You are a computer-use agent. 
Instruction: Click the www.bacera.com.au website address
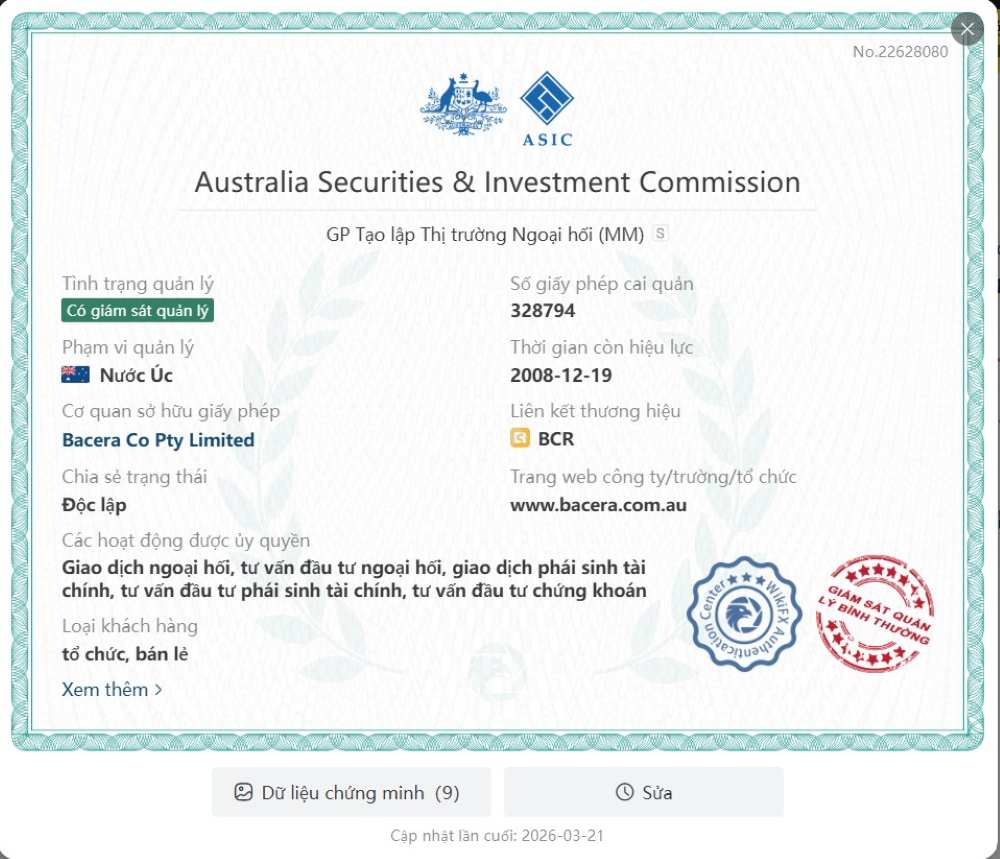[x=598, y=505]
